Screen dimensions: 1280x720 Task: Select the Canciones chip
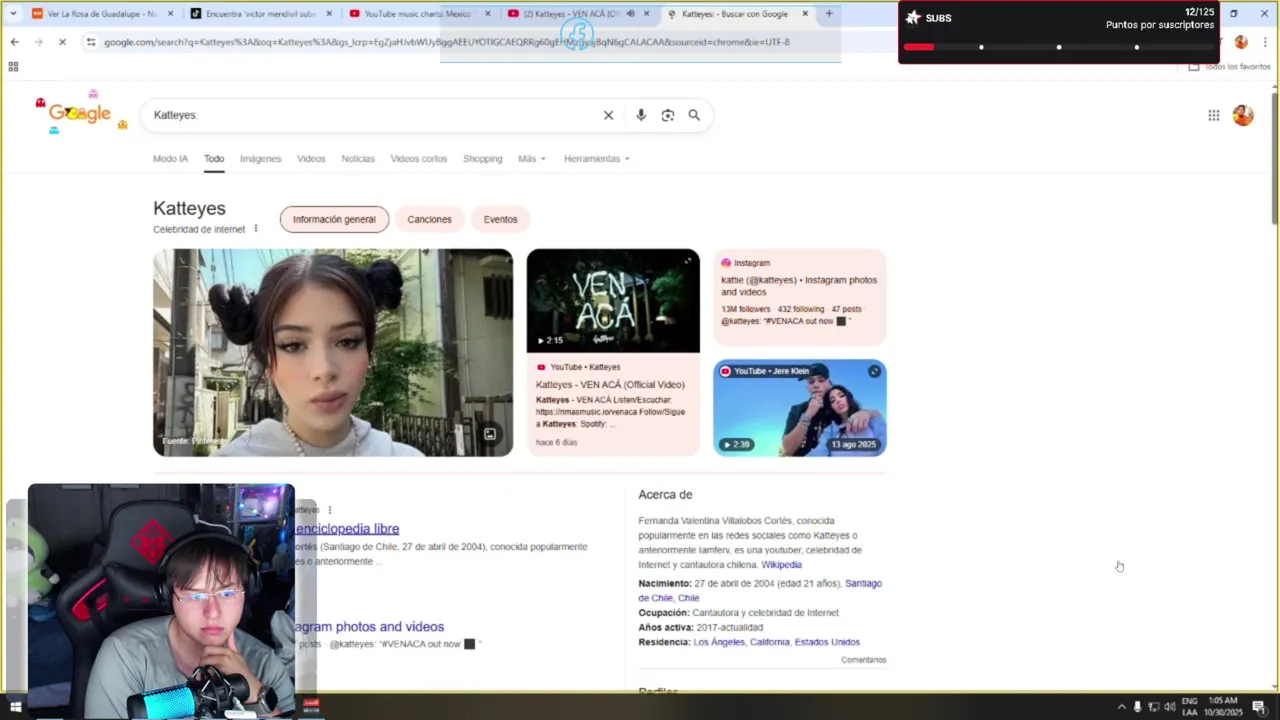pos(429,219)
